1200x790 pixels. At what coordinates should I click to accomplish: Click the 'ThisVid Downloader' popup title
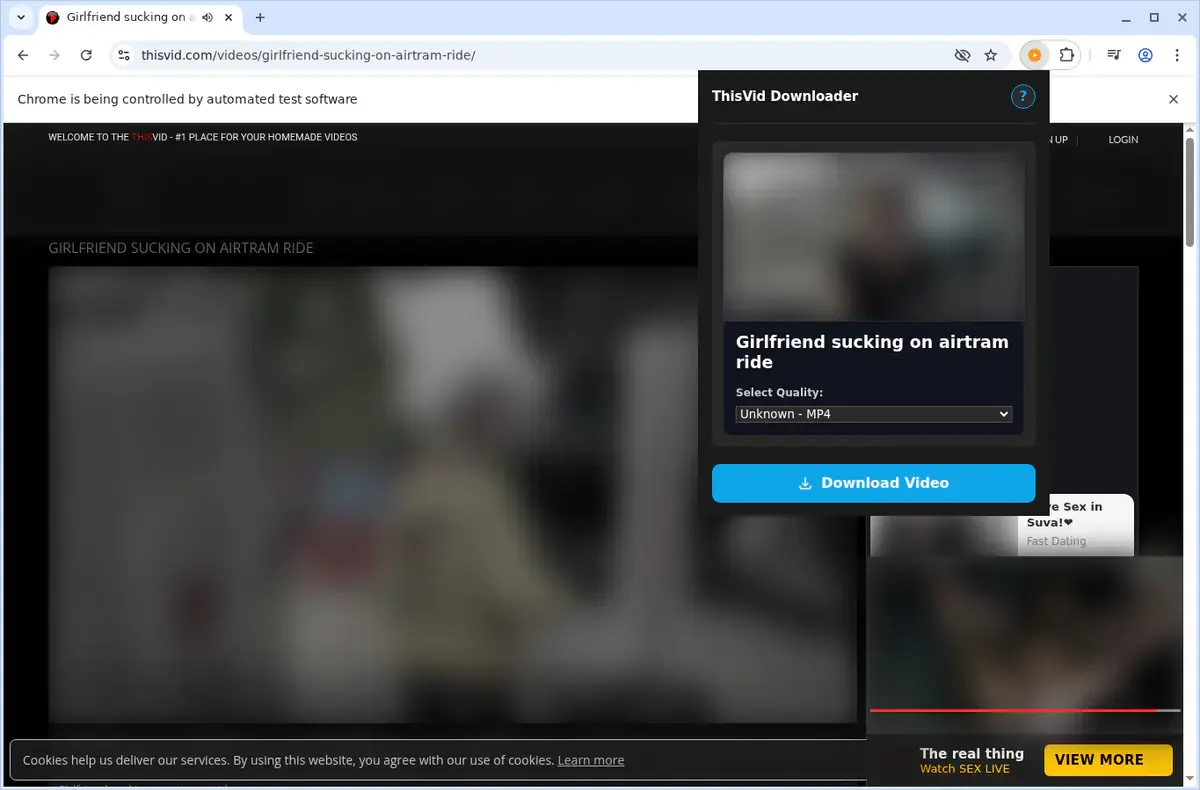pos(785,96)
